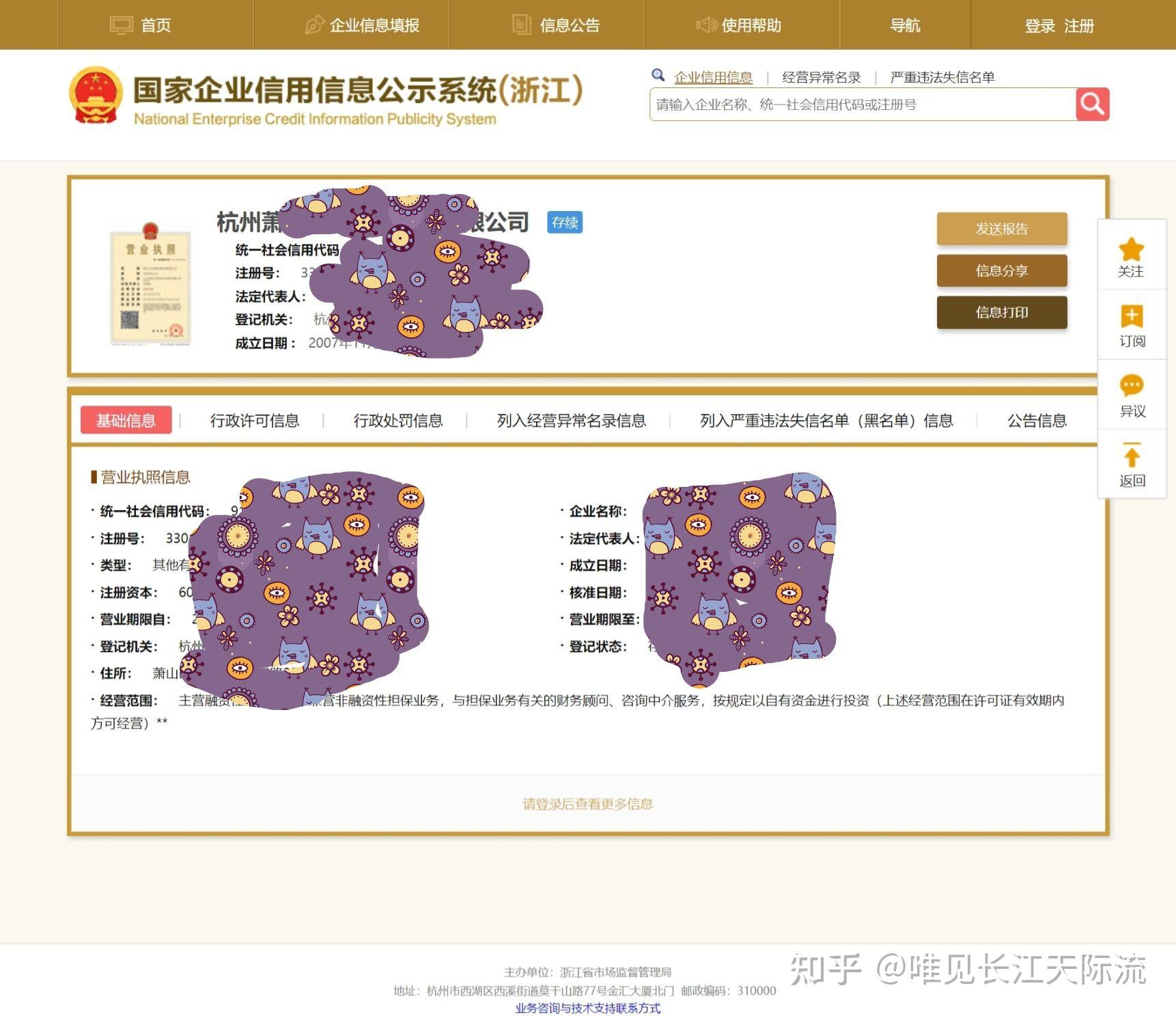Click the 注册资本 label
1176x1016 pixels.
[128, 593]
